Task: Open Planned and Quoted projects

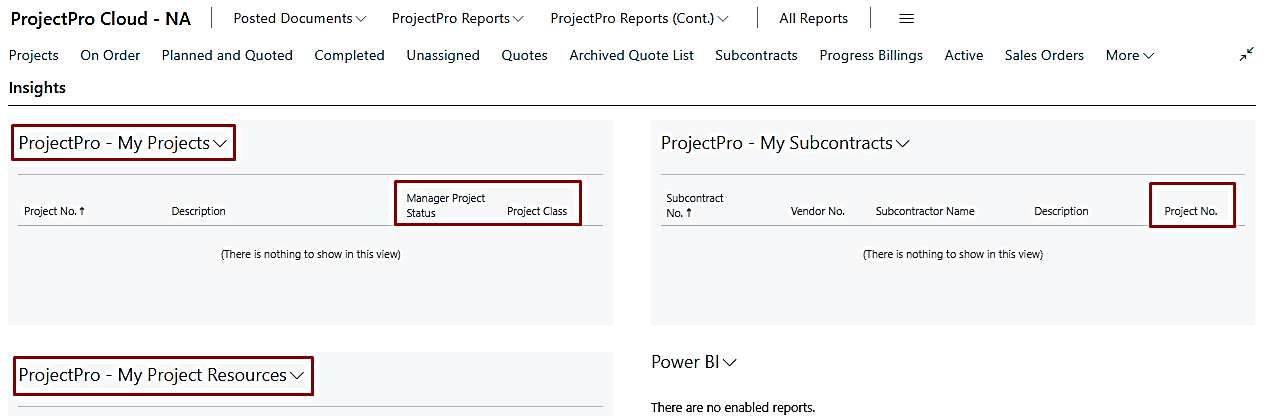Action: (227, 56)
